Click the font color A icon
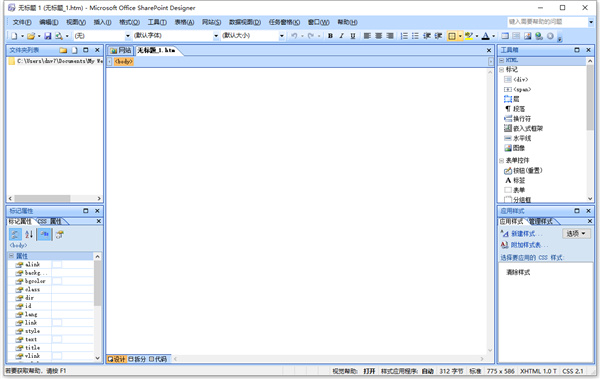Image resolution: width=600 pixels, height=379 pixels. coord(486,36)
